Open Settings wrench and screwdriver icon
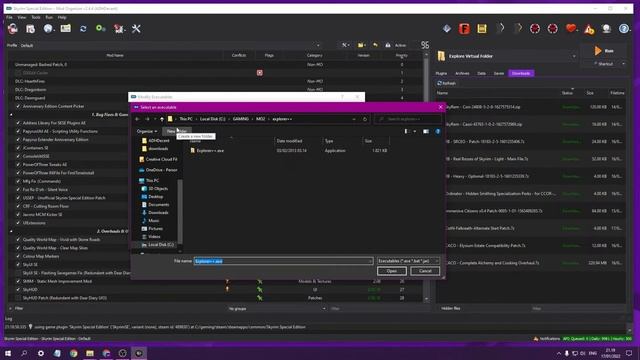This screenshot has width=640, height=360. (x=136, y=29)
